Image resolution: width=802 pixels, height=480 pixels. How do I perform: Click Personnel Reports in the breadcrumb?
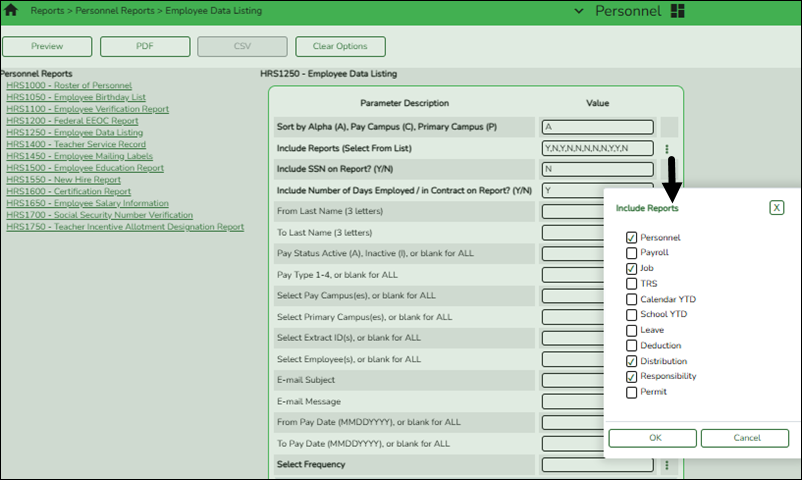[x=115, y=11]
